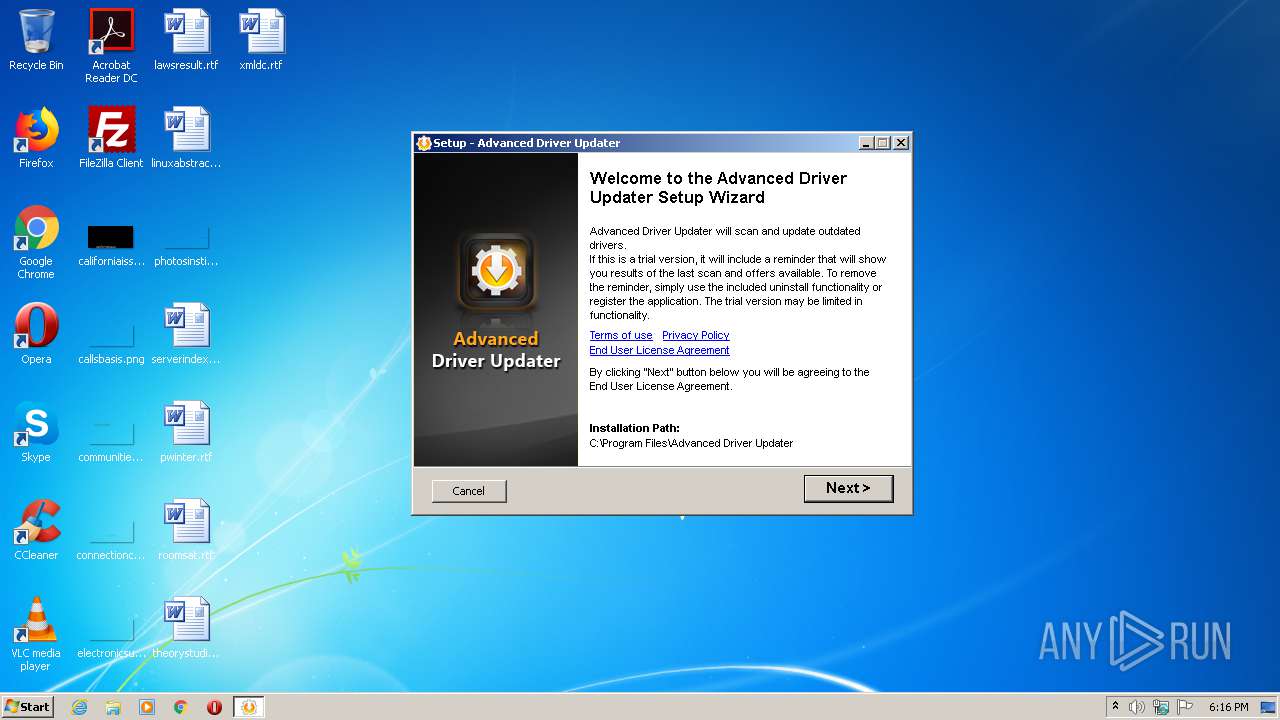Viewport: 1280px width, 720px height.
Task: Open the Privacy Policy link
Action: (x=696, y=335)
